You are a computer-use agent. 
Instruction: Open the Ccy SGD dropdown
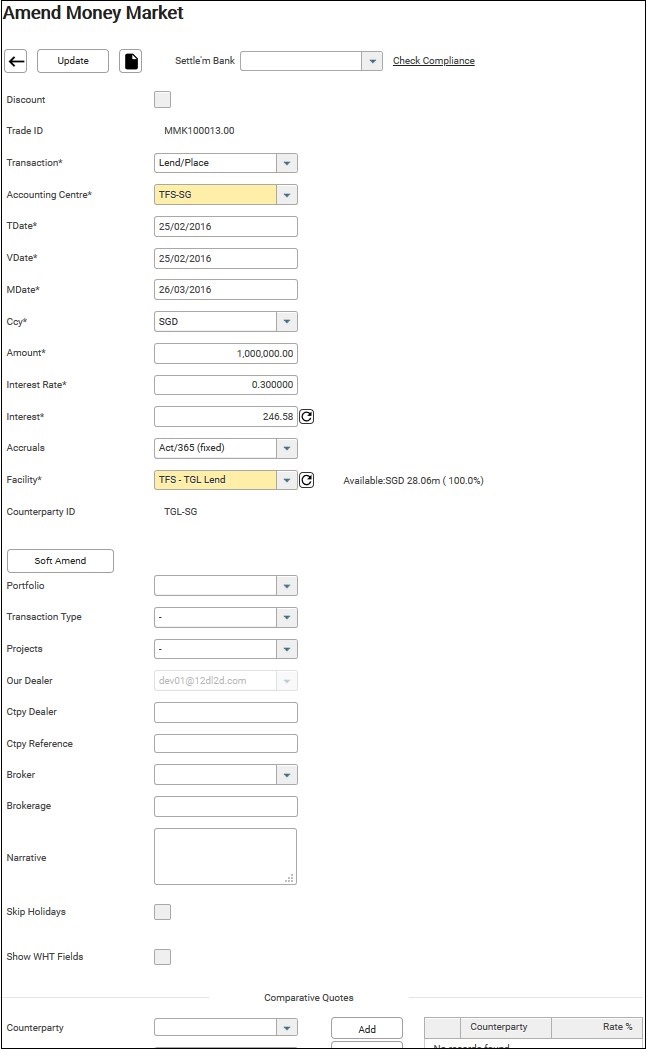pyautogui.click(x=287, y=322)
